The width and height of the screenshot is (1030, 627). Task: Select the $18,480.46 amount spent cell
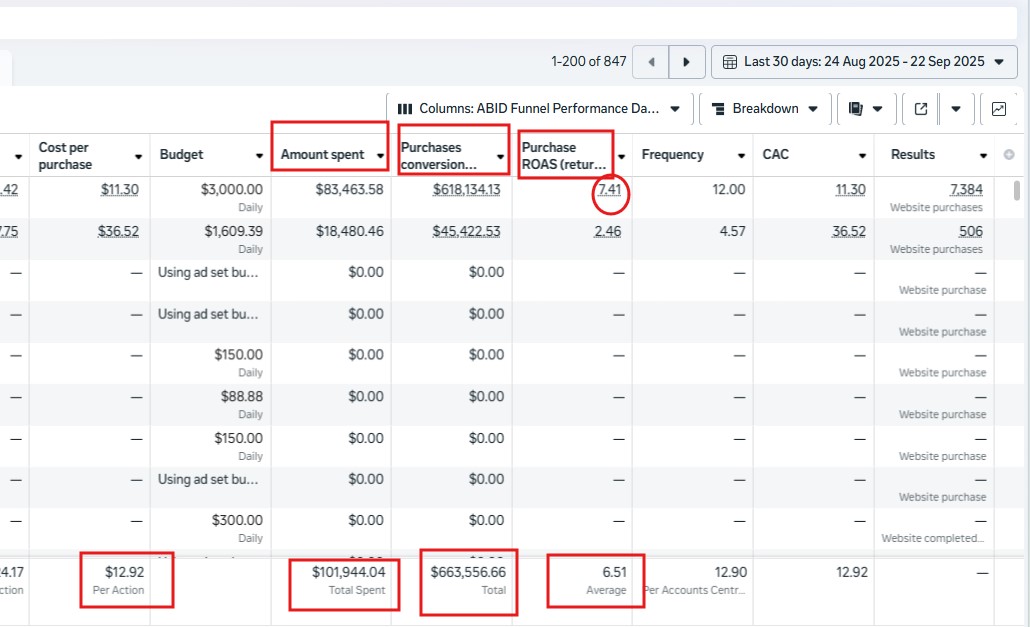point(331,239)
